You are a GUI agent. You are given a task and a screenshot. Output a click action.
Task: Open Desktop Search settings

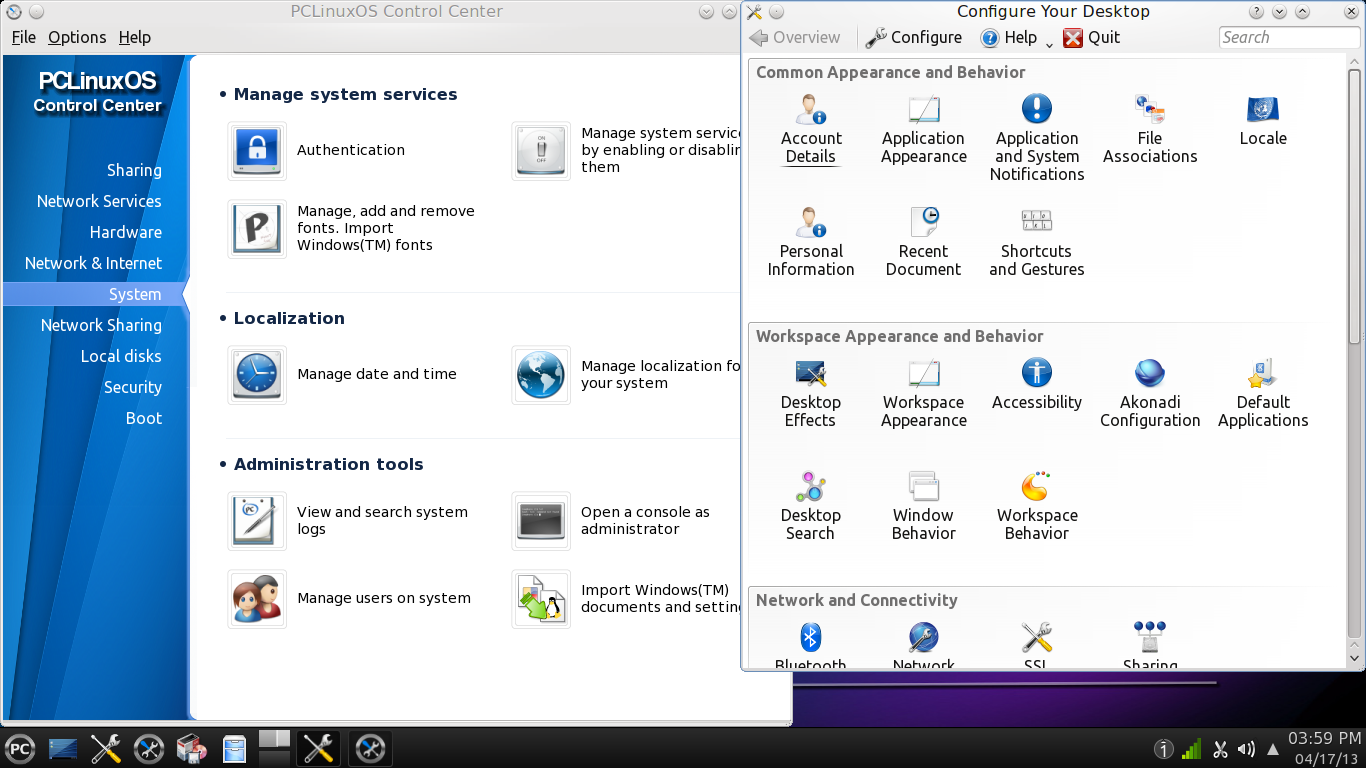click(x=811, y=506)
